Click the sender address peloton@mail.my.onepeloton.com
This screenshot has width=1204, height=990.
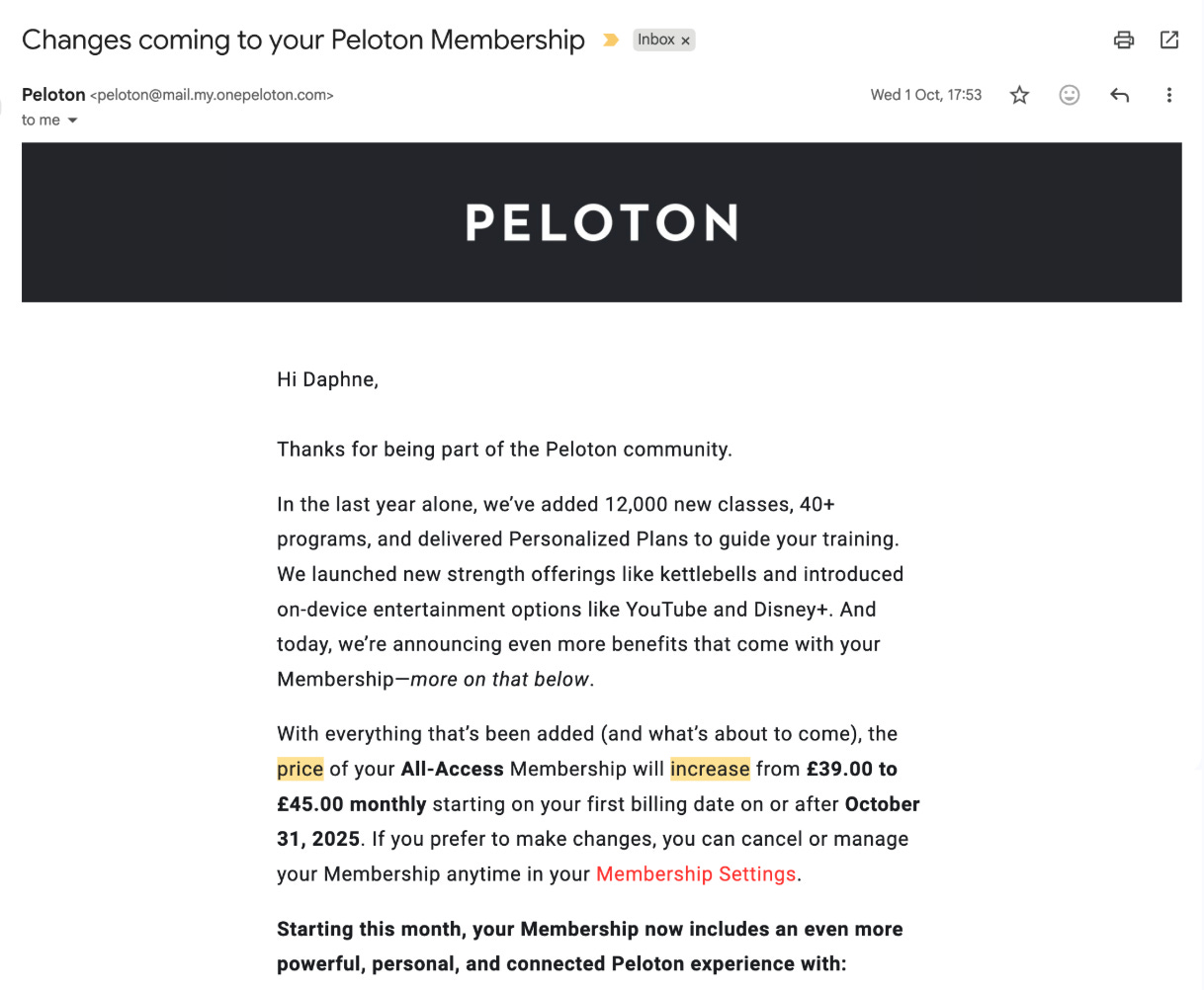(212, 96)
